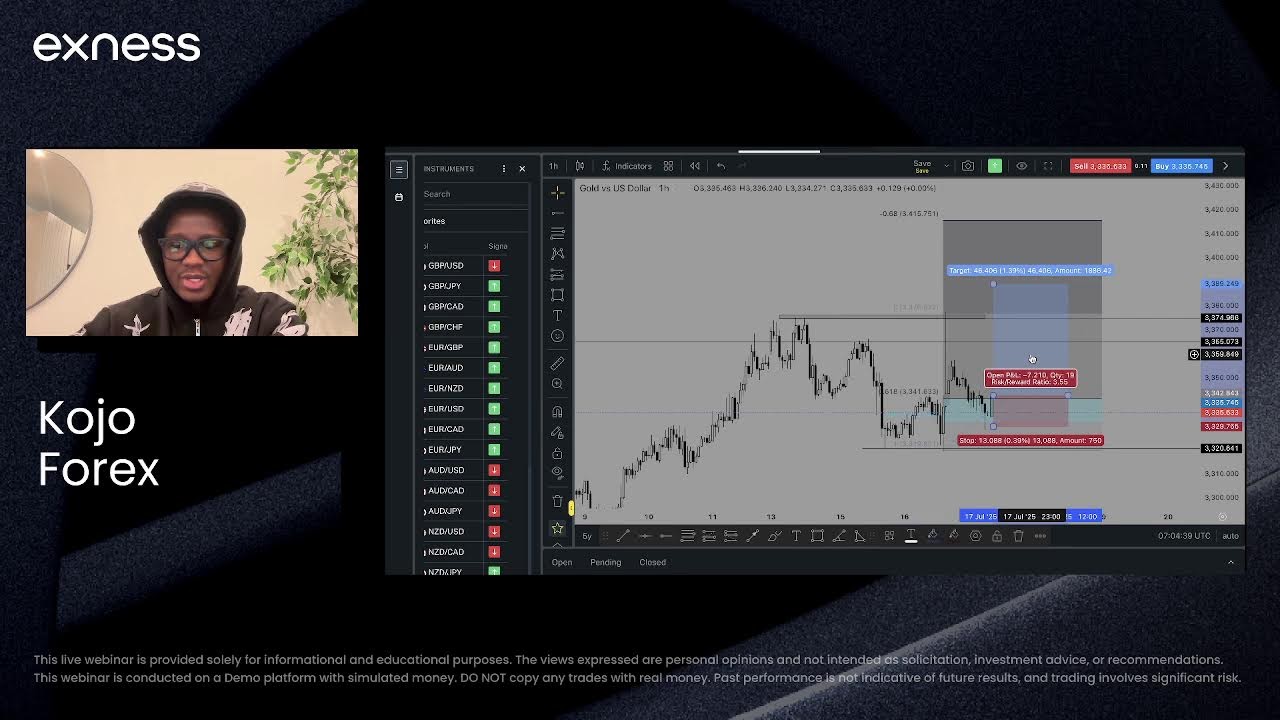Image resolution: width=1280 pixels, height=720 pixels.
Task: Toggle auto price scale
Action: click(1230, 536)
